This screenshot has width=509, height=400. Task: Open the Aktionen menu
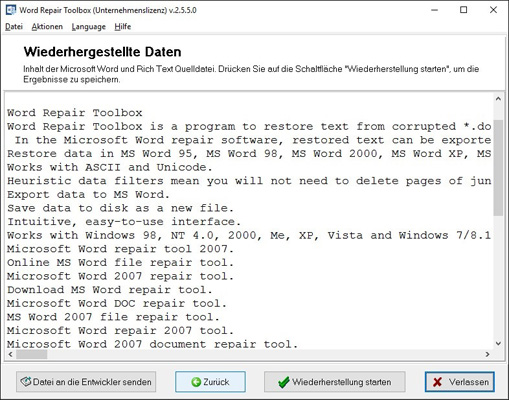click(47, 27)
